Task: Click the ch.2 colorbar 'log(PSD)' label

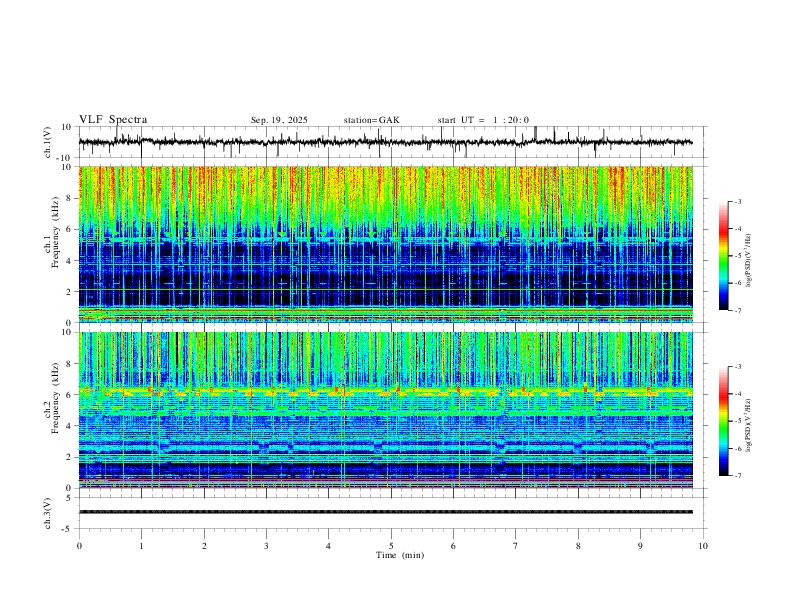Action: click(x=750, y=425)
